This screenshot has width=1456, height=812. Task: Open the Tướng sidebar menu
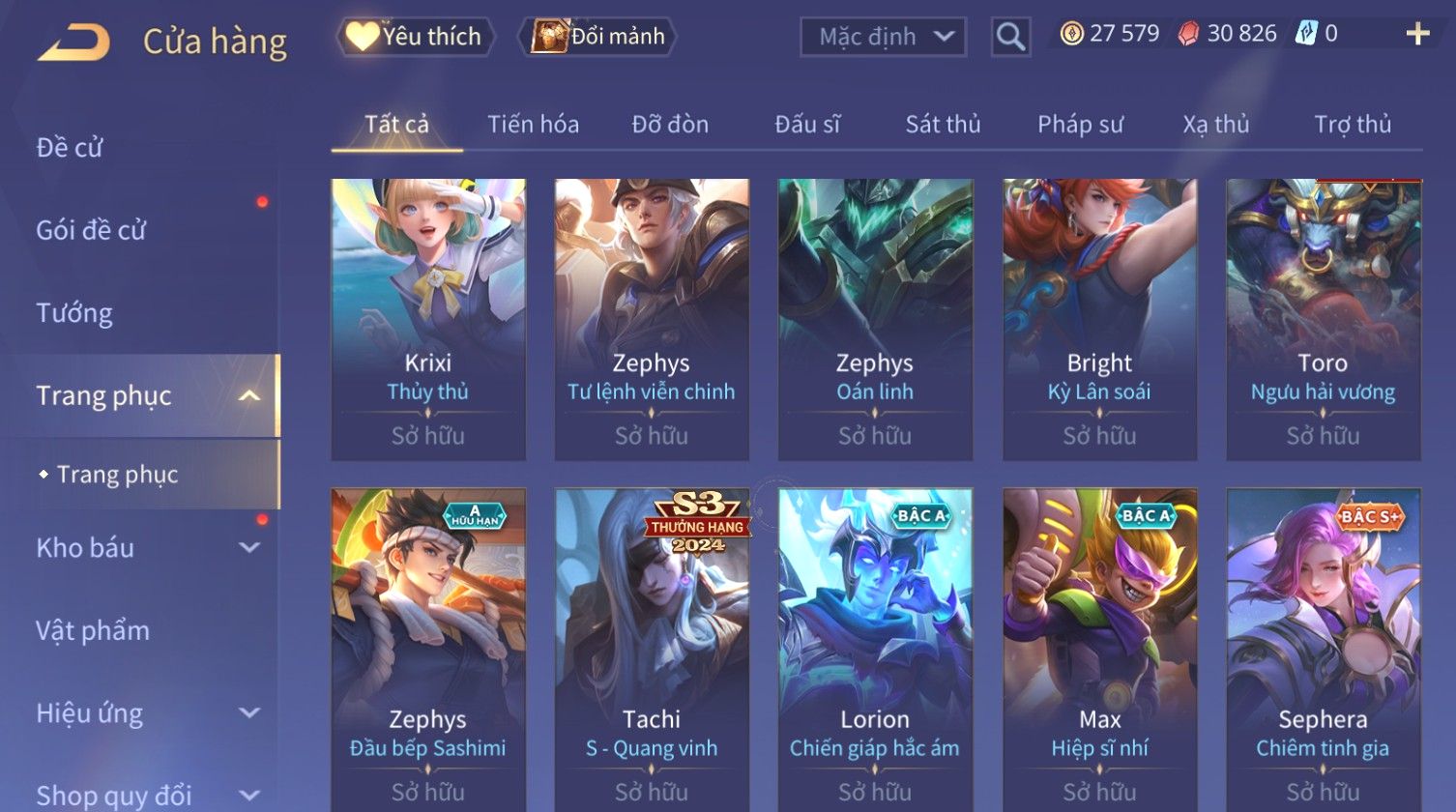[x=74, y=313]
